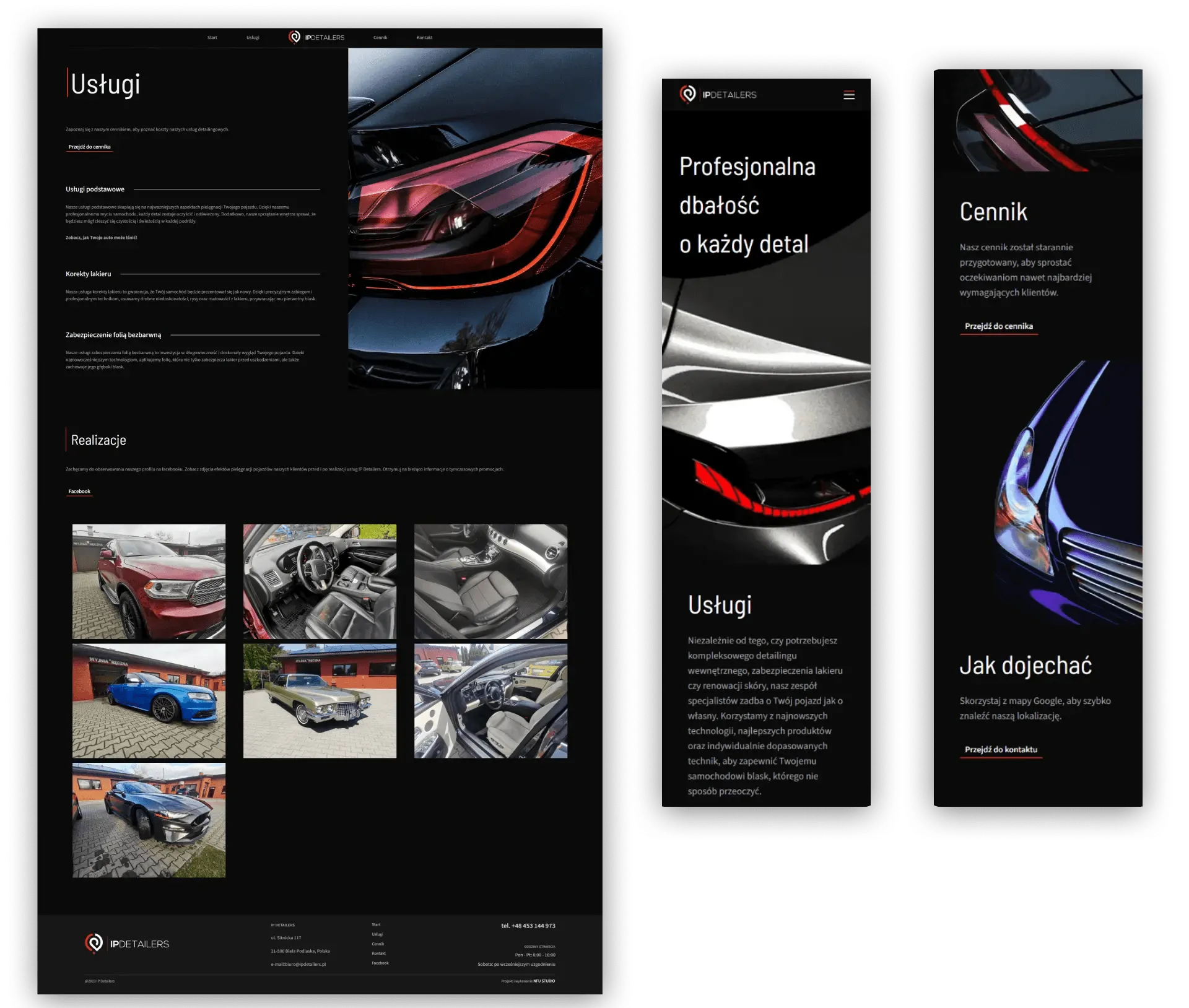1189x1008 pixels.
Task: Click the IPDETAILERS logo in desktop header
Action: pos(316,37)
